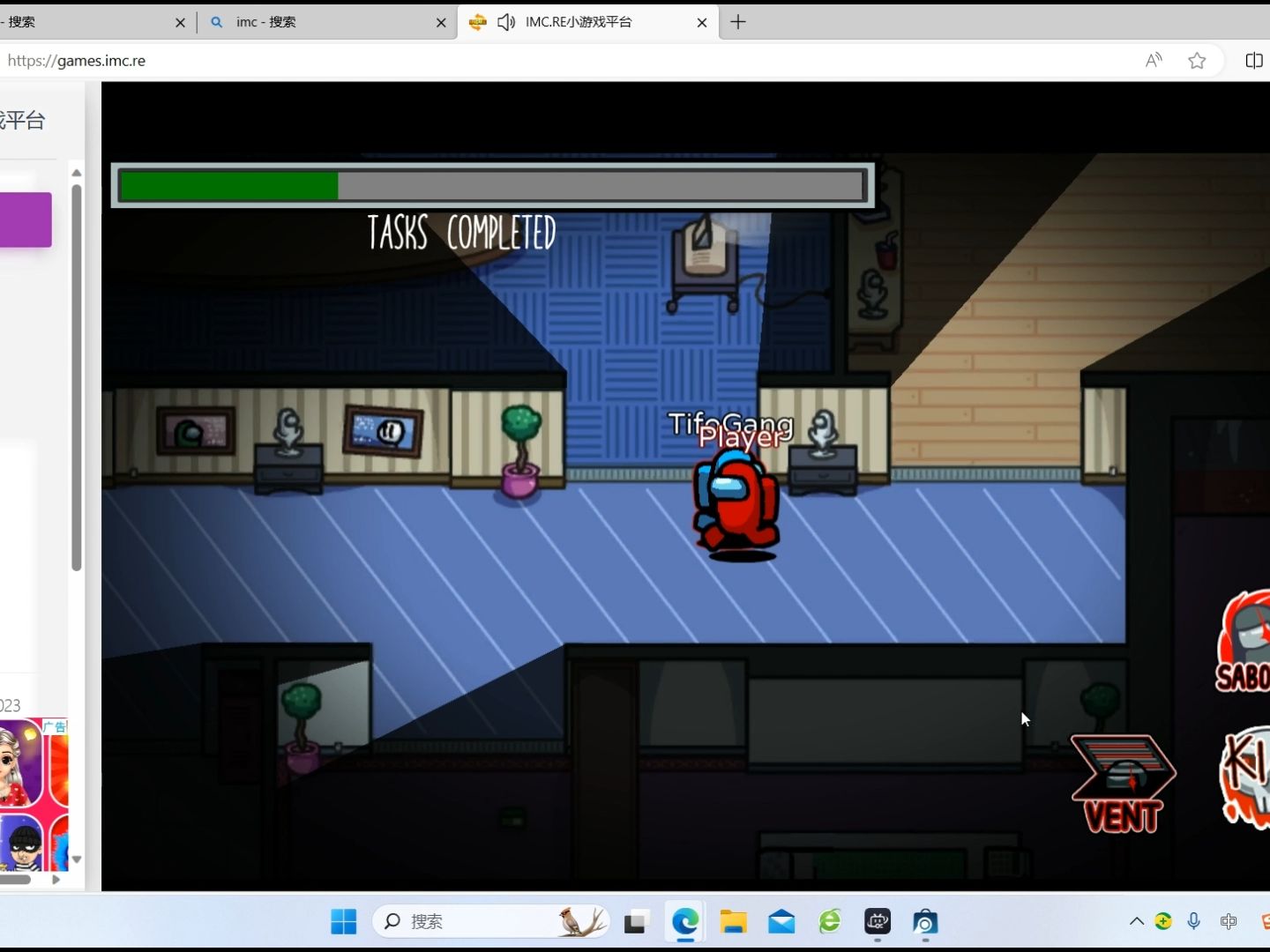Open the dress-up game ad thumbnail

(x=20, y=762)
